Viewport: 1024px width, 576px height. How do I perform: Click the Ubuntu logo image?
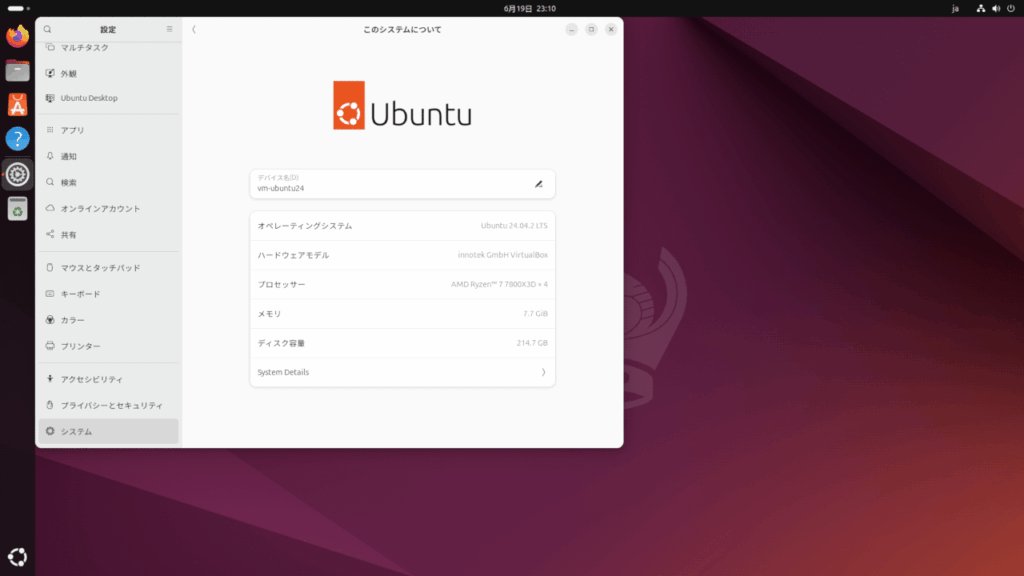click(402, 106)
